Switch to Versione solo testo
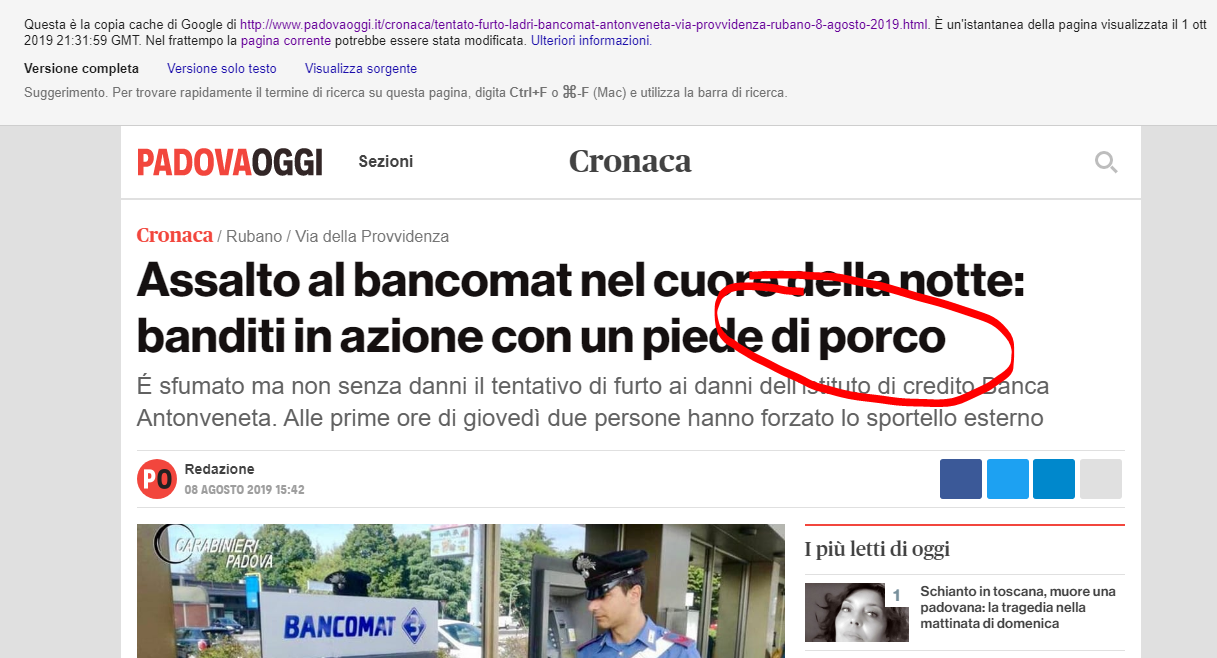Viewport: 1217px width, 658px height. click(222, 69)
